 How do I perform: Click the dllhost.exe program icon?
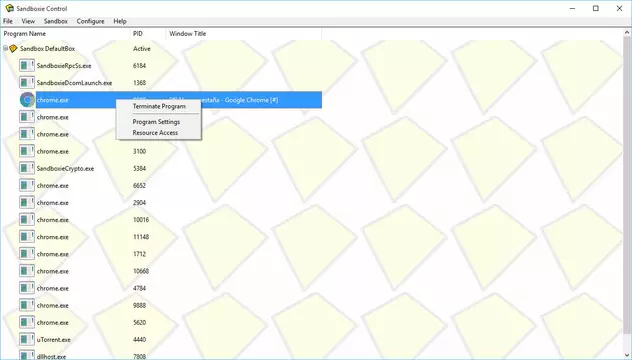(x=27, y=355)
